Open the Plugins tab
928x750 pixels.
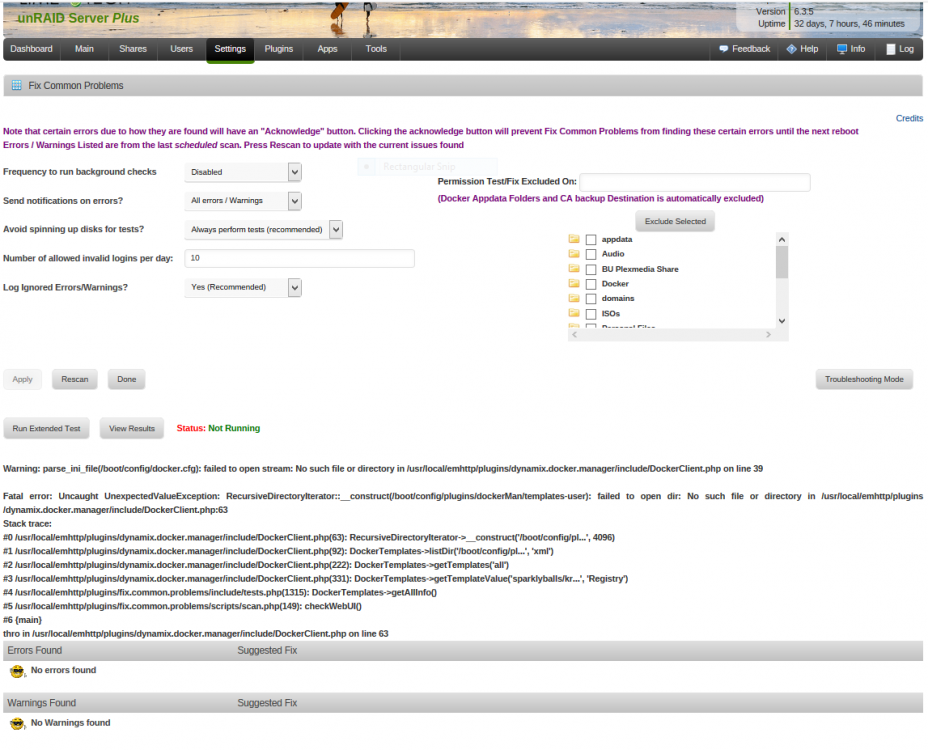279,49
